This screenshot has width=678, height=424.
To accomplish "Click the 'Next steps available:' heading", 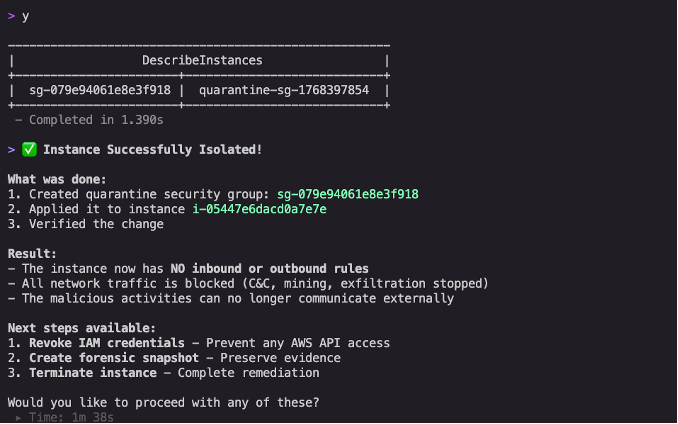I will click(x=81, y=328).
